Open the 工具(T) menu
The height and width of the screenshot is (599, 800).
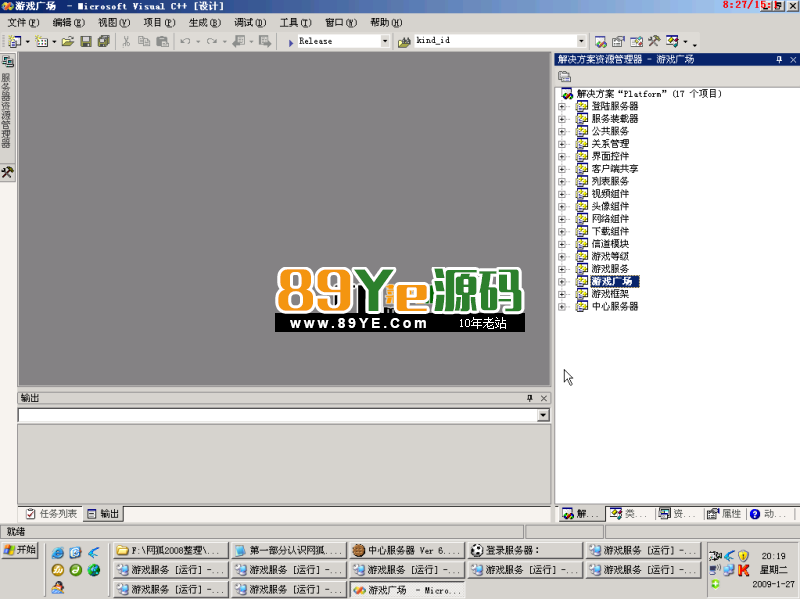pos(295,23)
